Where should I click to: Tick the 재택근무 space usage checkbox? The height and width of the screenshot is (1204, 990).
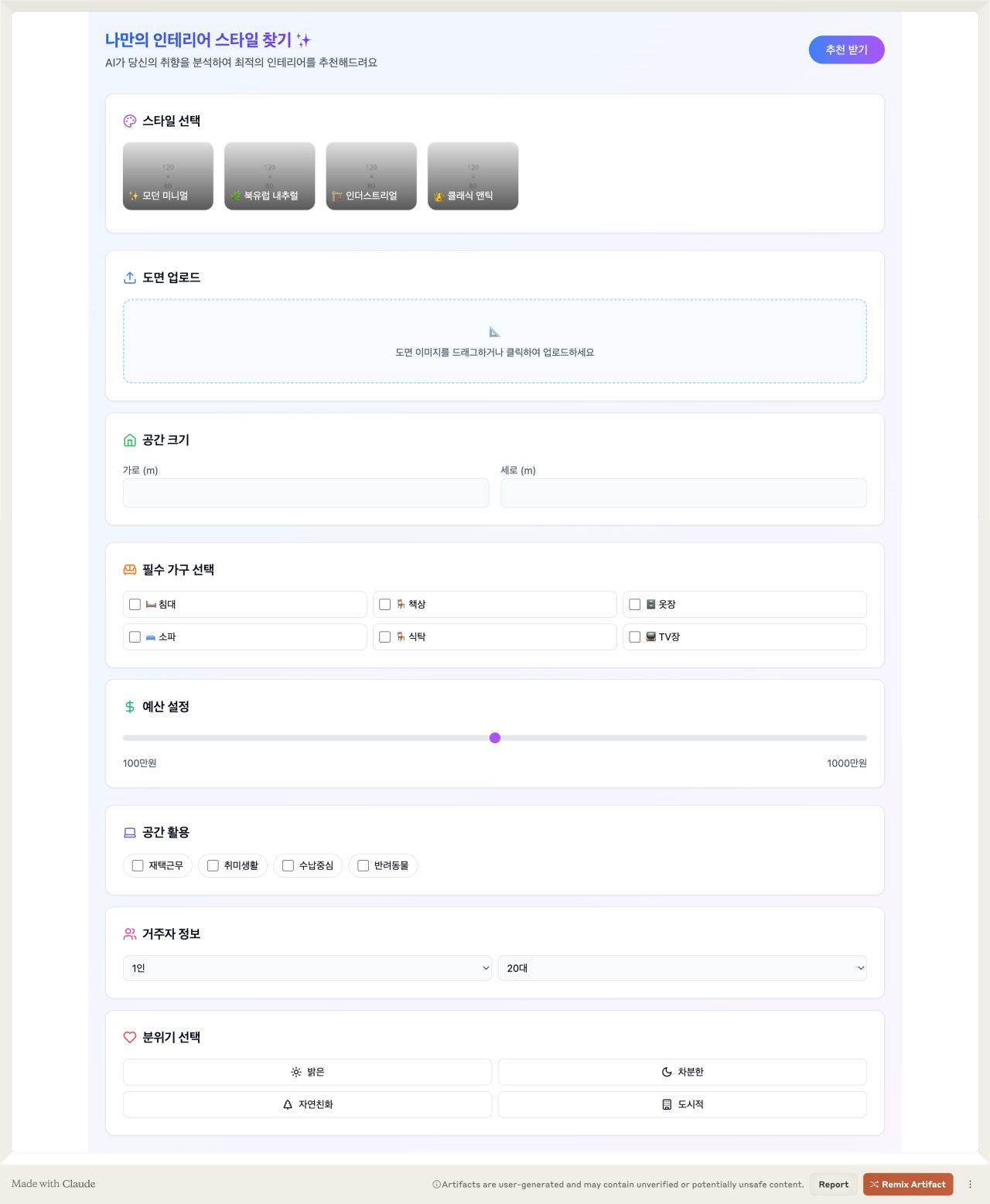[x=138, y=866]
